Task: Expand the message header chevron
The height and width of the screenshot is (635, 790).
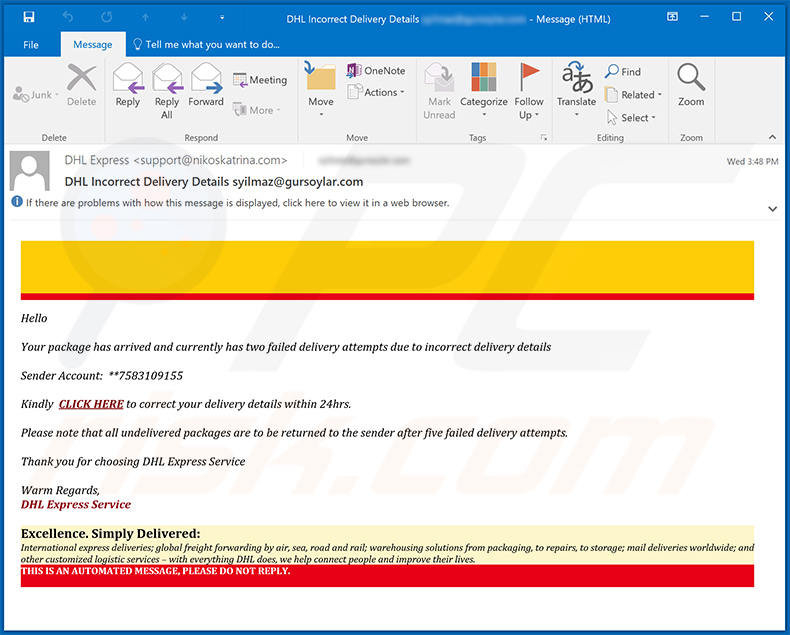Action: (x=772, y=209)
